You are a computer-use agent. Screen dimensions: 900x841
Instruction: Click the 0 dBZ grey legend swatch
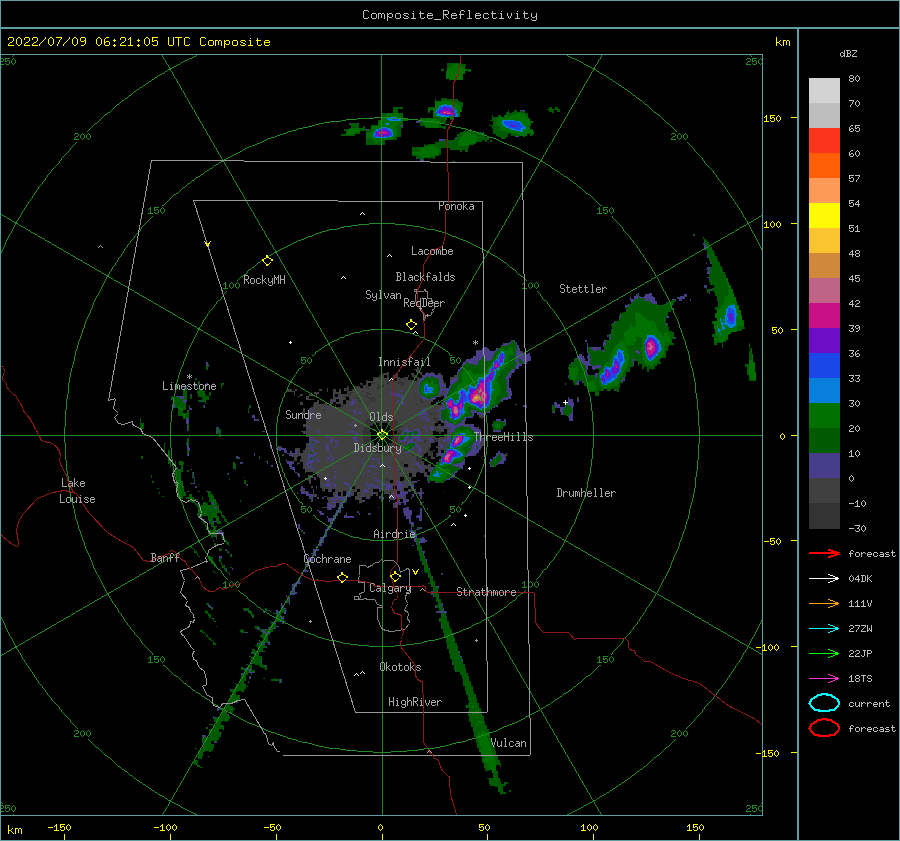click(x=824, y=490)
